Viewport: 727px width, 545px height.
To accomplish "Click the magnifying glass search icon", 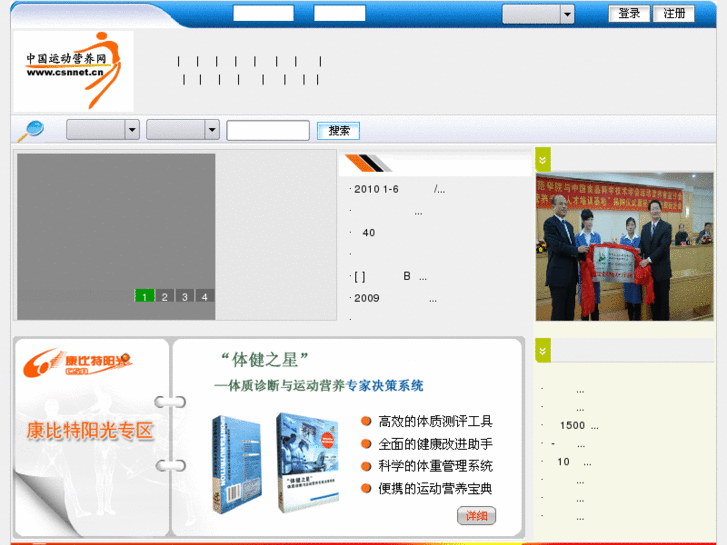I will [31, 130].
